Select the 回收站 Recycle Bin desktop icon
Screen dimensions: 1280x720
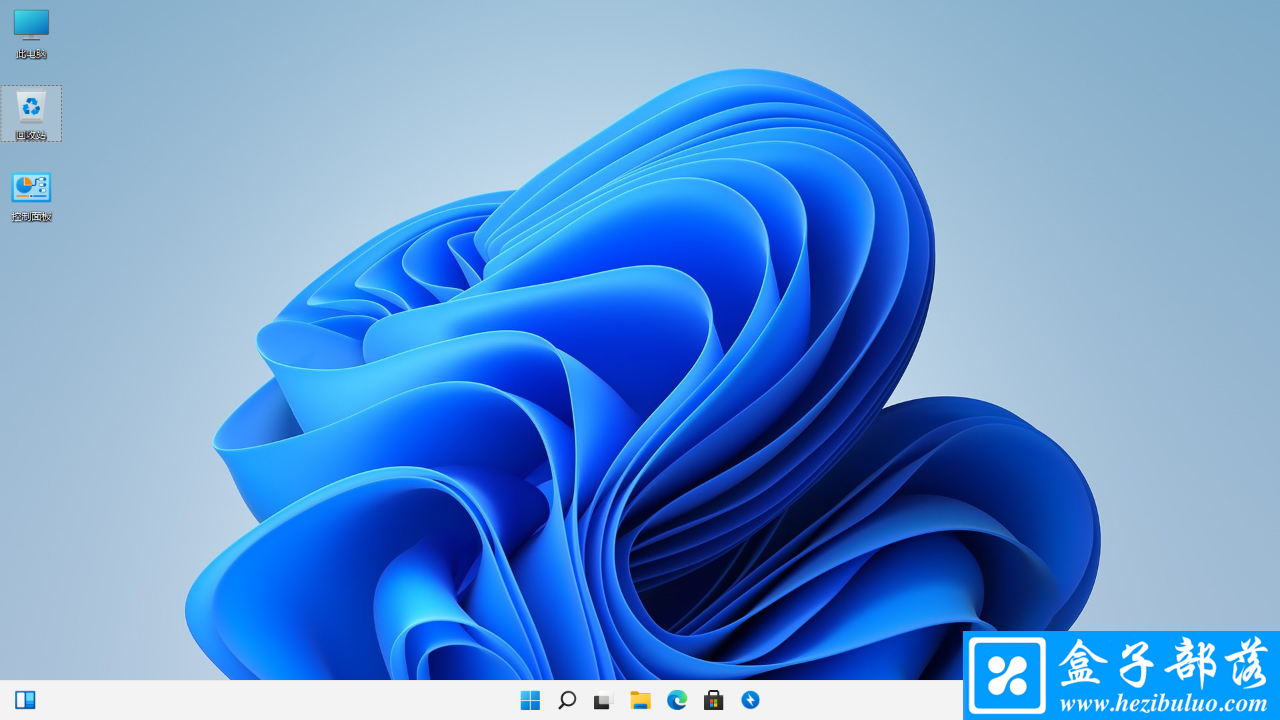point(31,113)
